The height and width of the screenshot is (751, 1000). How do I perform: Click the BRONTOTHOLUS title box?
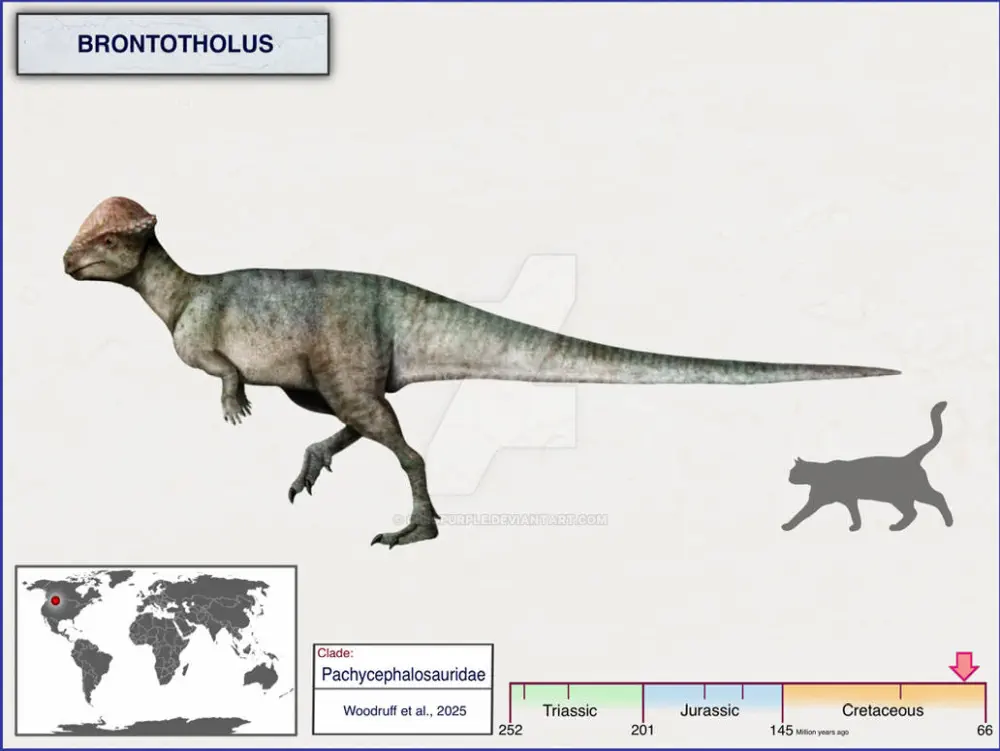click(x=172, y=45)
